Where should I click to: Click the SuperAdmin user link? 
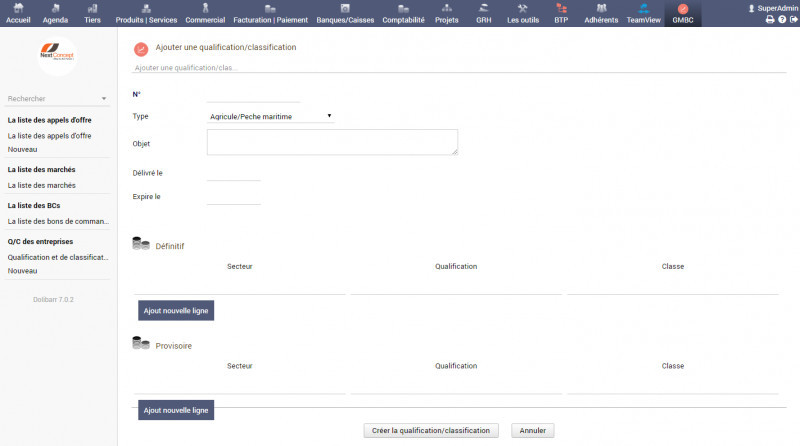(x=773, y=8)
